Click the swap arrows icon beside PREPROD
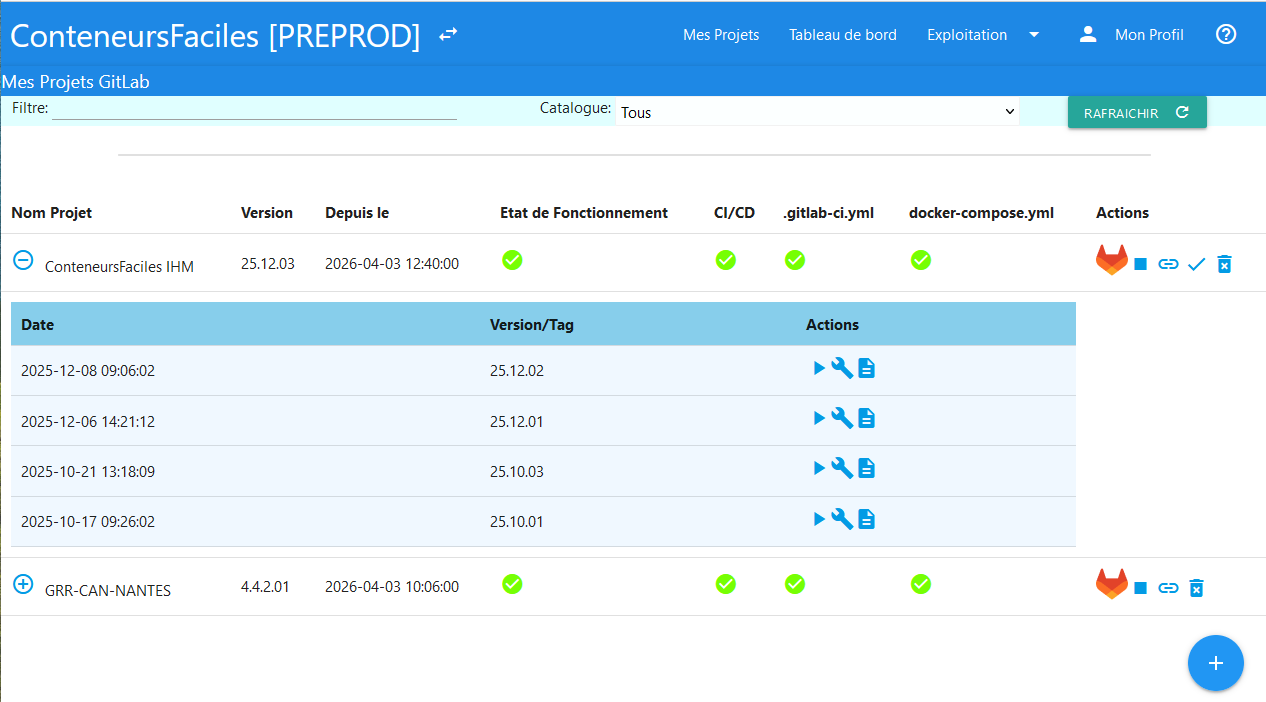The image size is (1266, 702). pyautogui.click(x=448, y=35)
